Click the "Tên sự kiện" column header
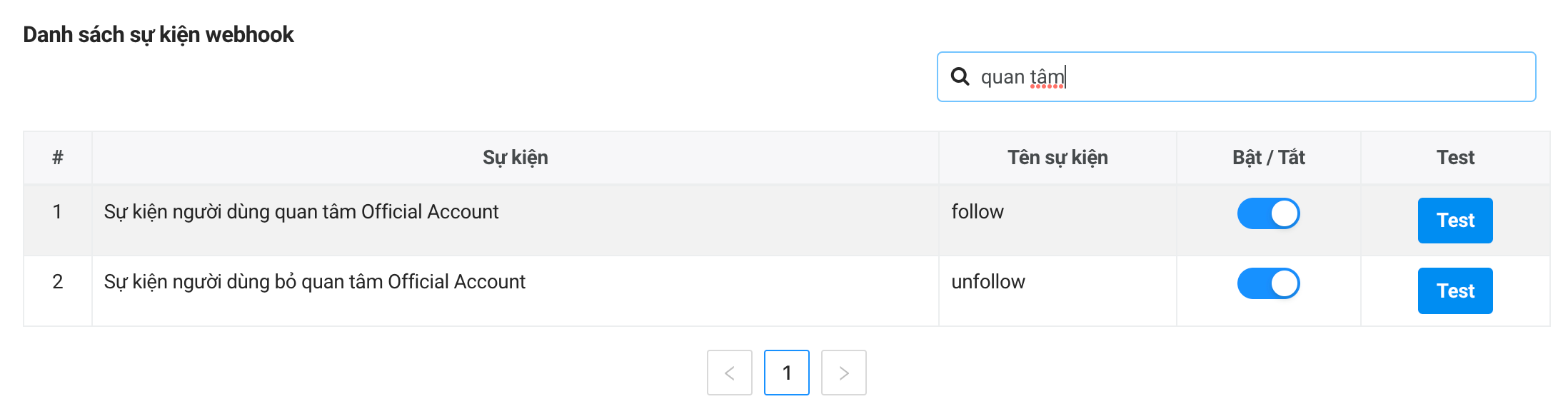The image size is (1568, 414). pos(1057,158)
